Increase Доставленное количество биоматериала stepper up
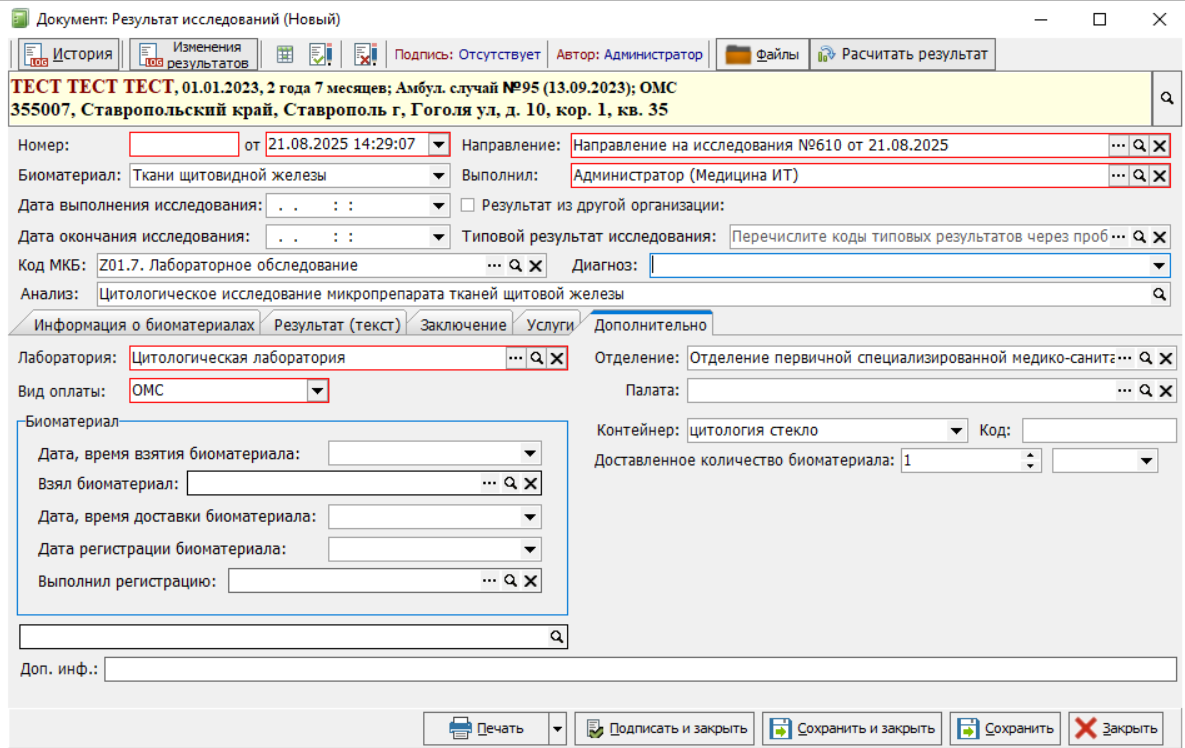The width and height of the screenshot is (1185, 748). [x=1030, y=456]
